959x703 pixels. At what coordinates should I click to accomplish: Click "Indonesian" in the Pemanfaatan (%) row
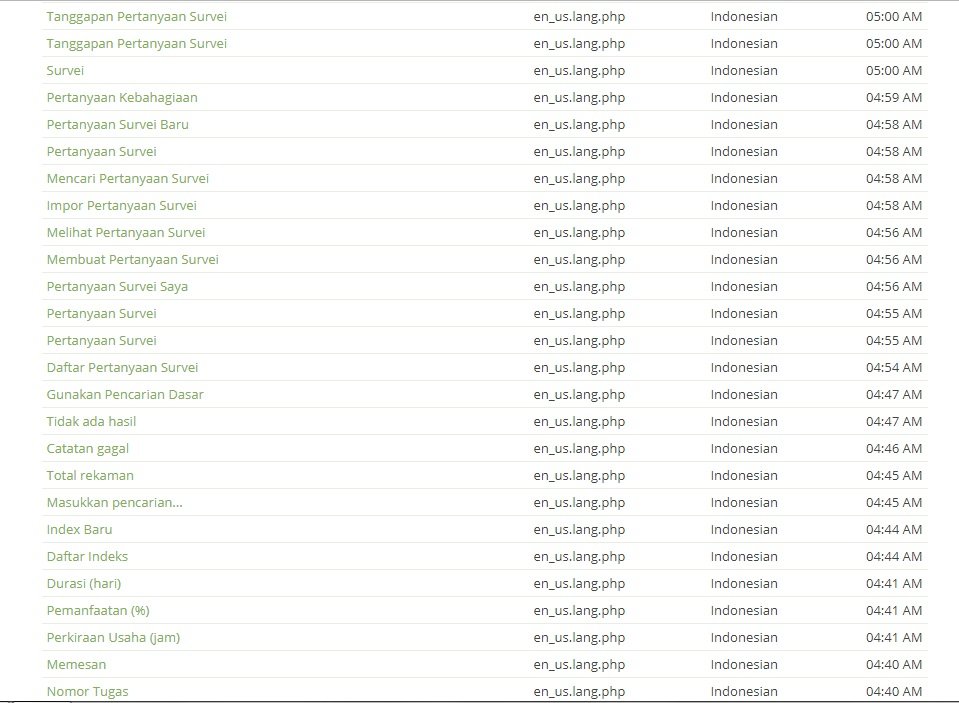coord(744,610)
